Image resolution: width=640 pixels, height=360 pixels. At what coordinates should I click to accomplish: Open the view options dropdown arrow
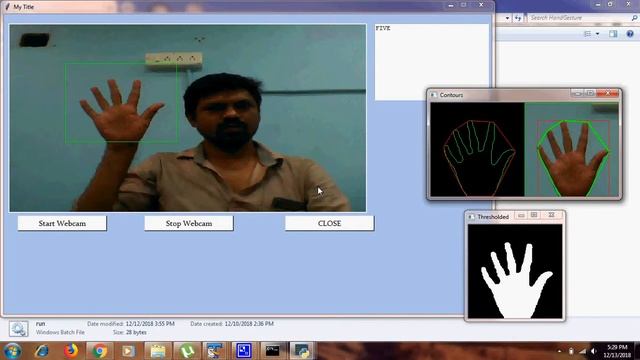598,34
